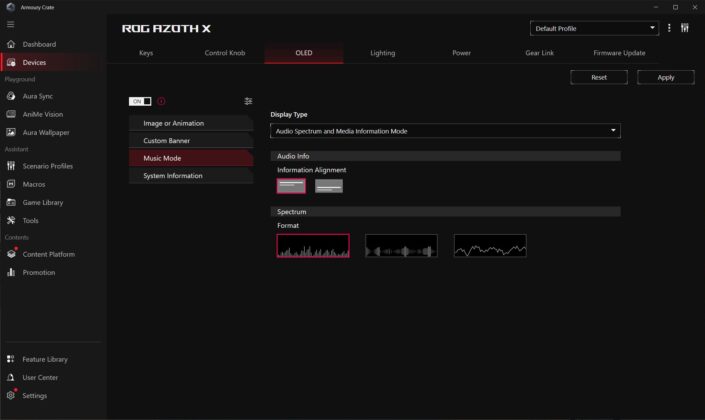The width and height of the screenshot is (705, 420).
Task: Select Image or Animation mode
Action: coord(191,123)
